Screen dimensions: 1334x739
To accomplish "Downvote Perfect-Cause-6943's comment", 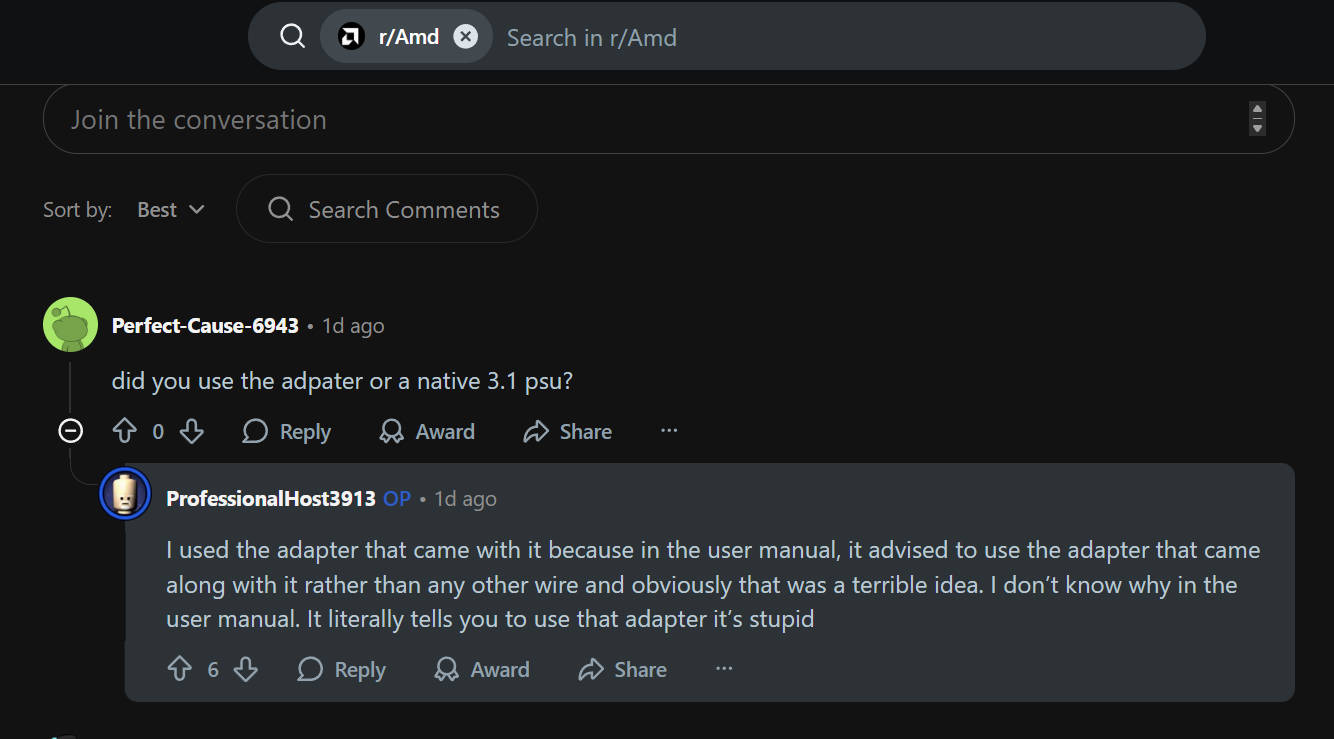I will (x=192, y=431).
